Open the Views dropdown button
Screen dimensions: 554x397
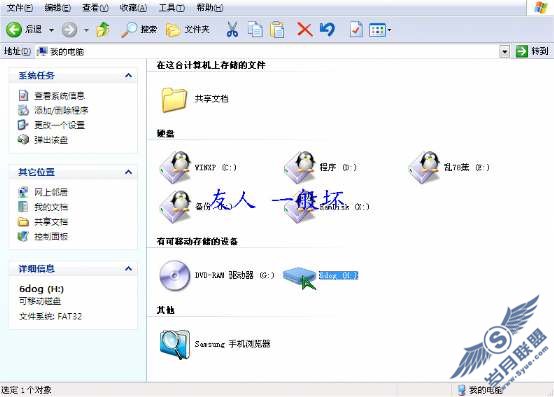click(x=380, y=30)
